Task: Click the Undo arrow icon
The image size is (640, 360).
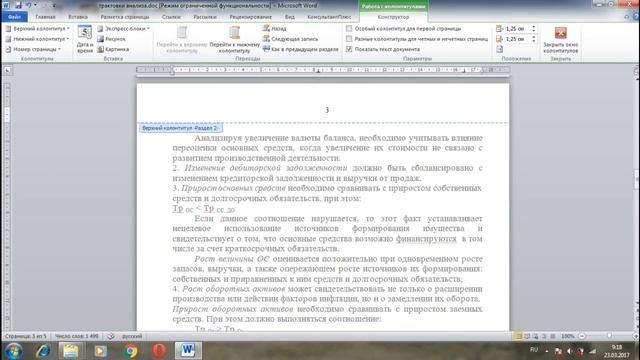Action: point(29,5)
